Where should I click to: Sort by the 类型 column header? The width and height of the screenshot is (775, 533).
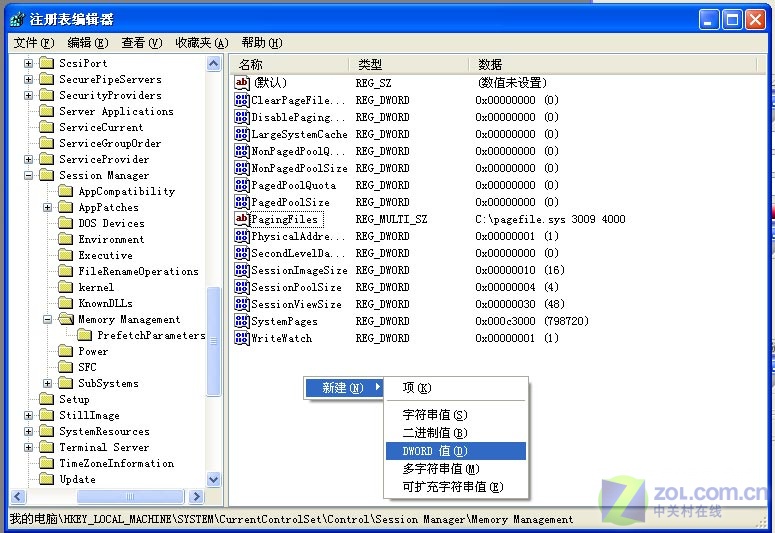pos(409,64)
